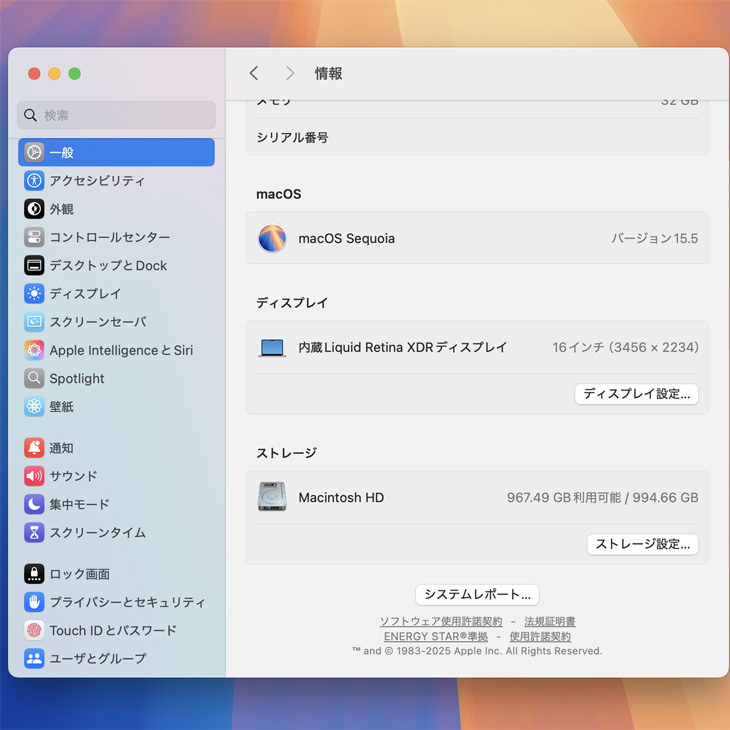Open ユーザとグループ people icon

[x=34, y=658]
